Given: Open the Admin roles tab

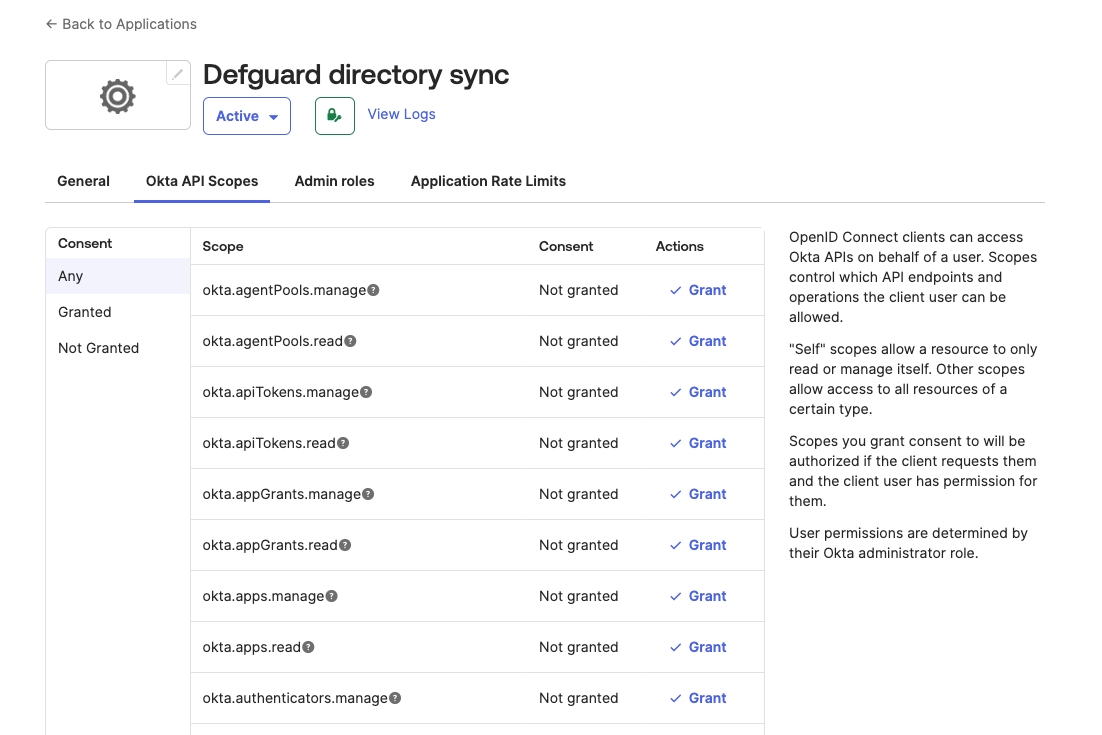Looking at the screenshot, I should click(x=334, y=181).
